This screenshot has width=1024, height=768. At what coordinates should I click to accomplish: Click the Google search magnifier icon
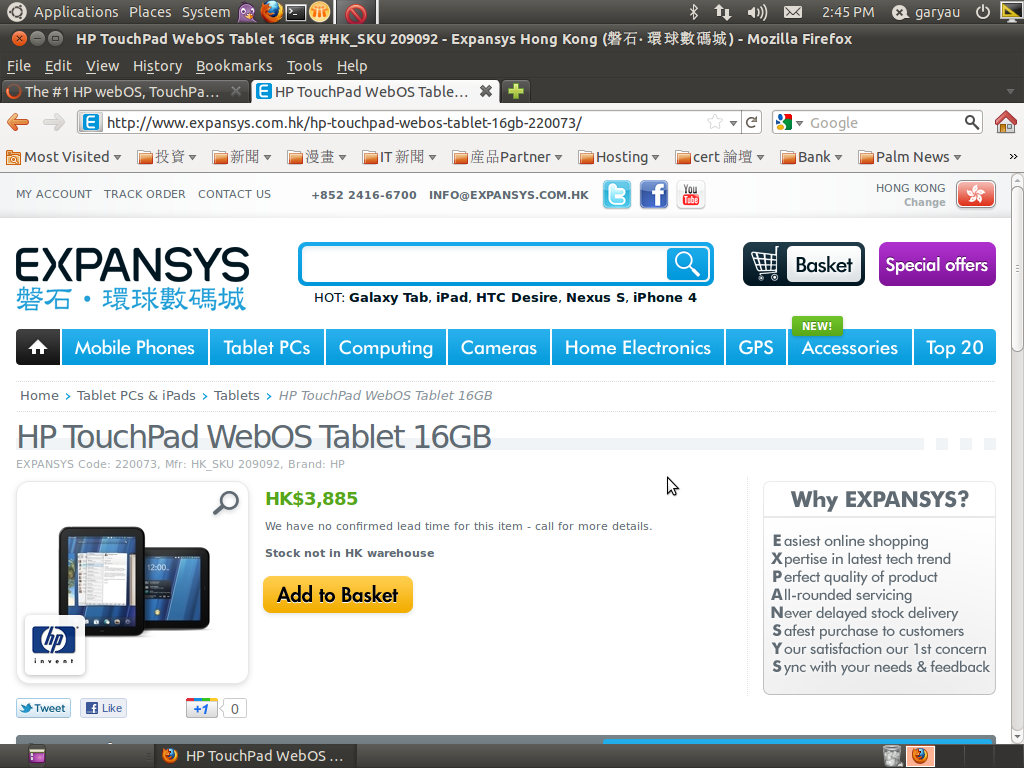972,122
